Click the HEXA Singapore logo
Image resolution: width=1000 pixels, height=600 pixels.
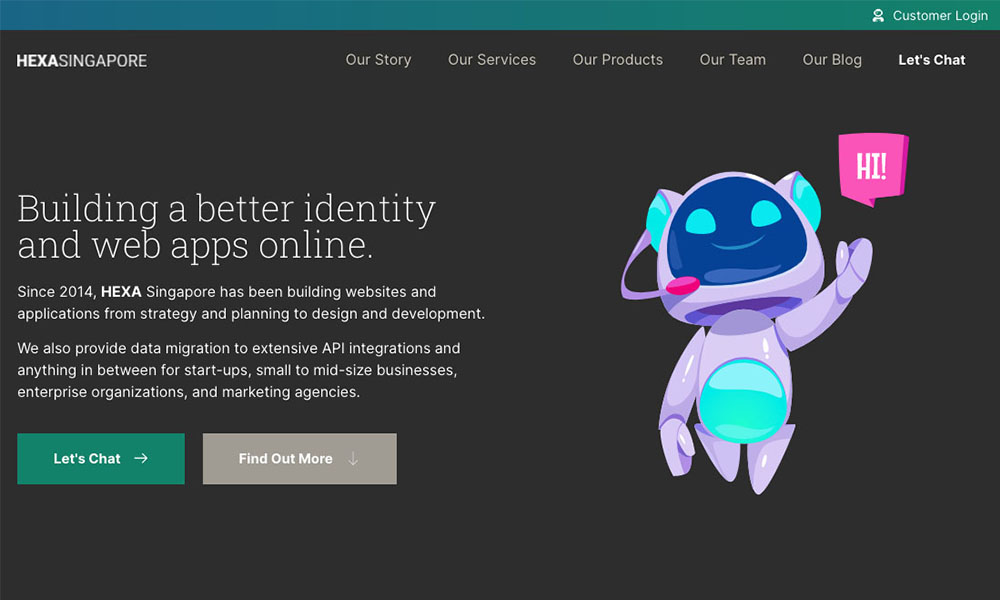82,61
